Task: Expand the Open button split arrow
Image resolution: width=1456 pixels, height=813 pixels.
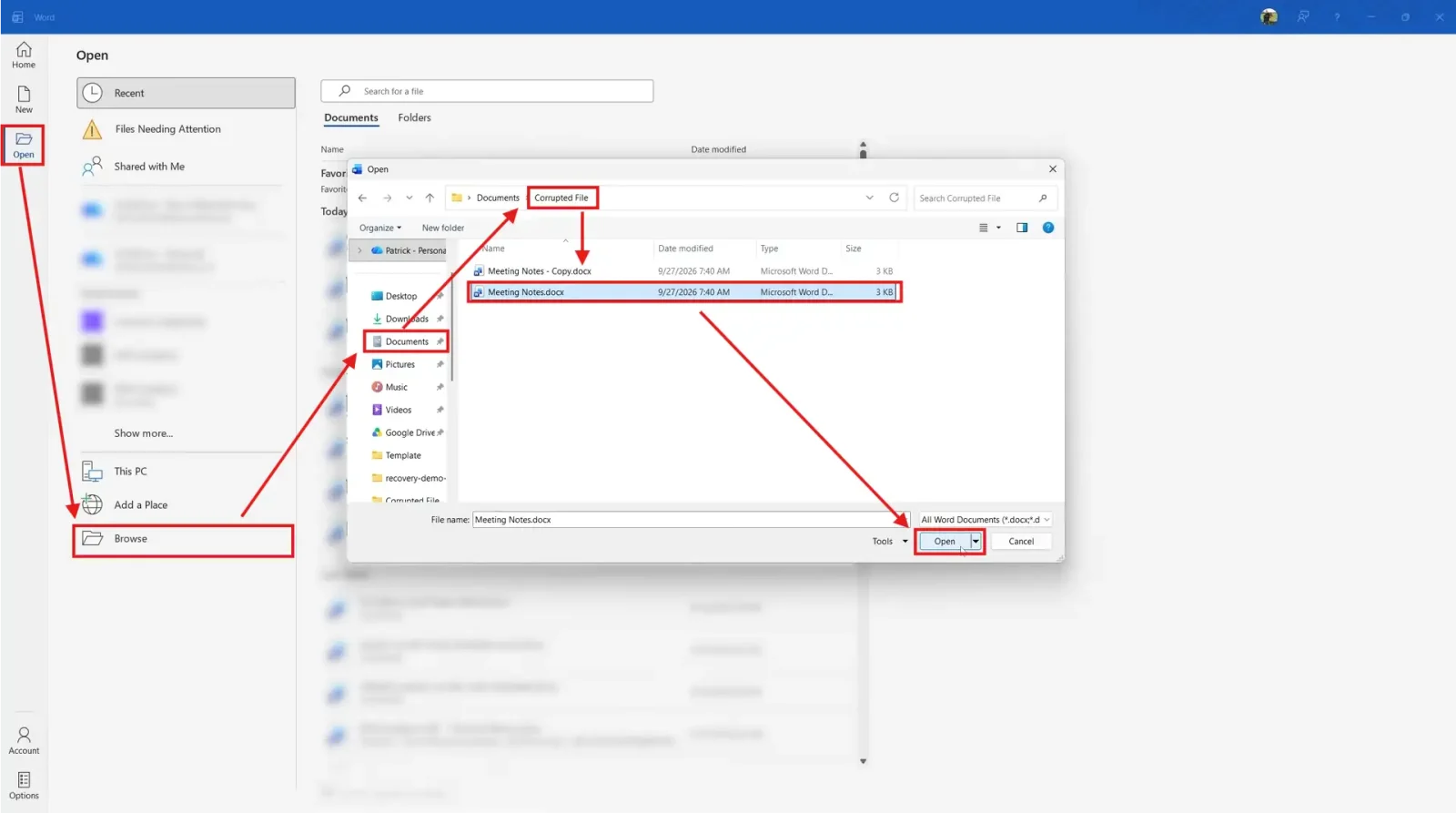Action: pyautogui.click(x=976, y=541)
